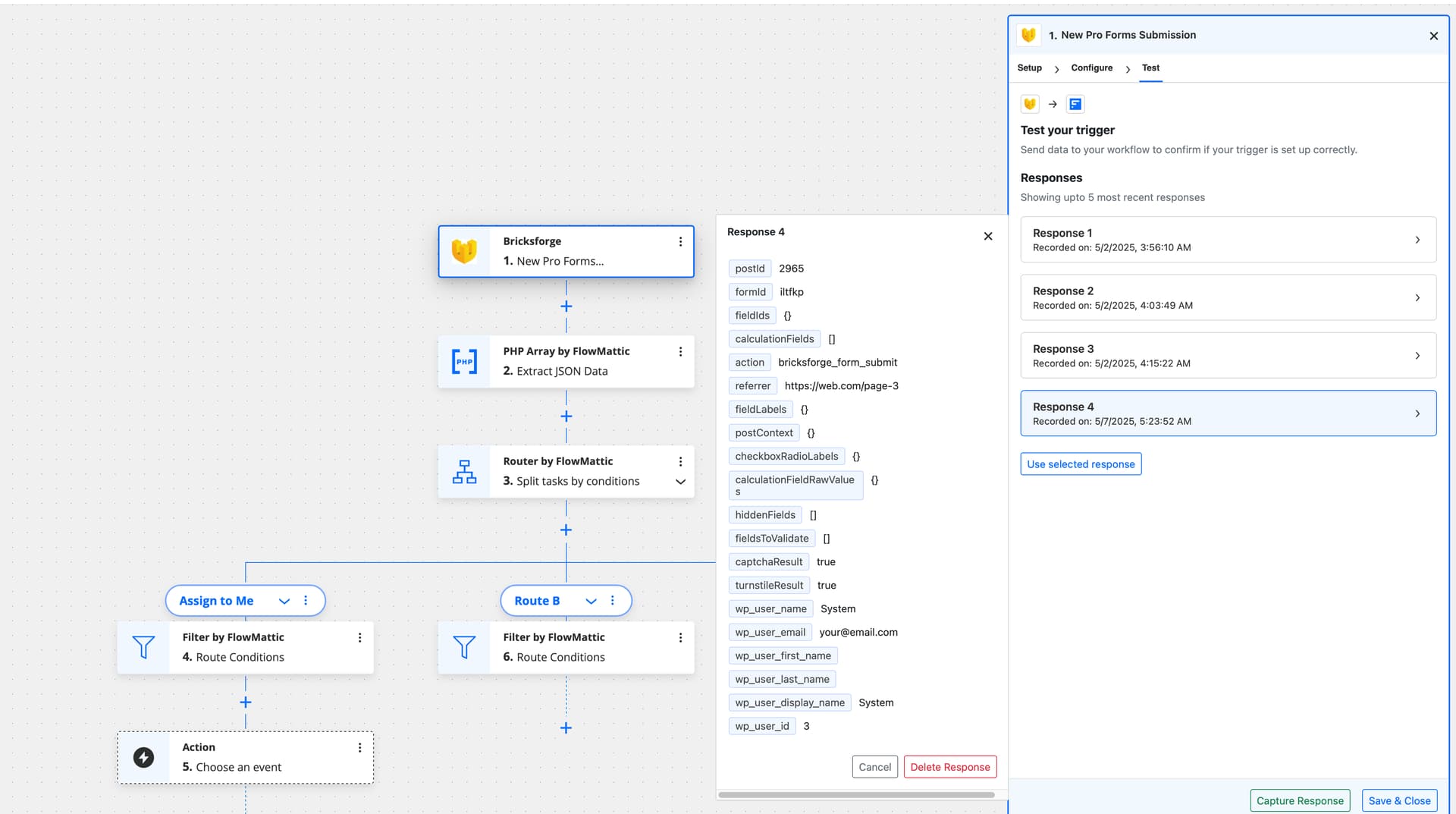Click Bricksforge icon in panel header
Screen dimensions: 1456x814
pos(1029,35)
